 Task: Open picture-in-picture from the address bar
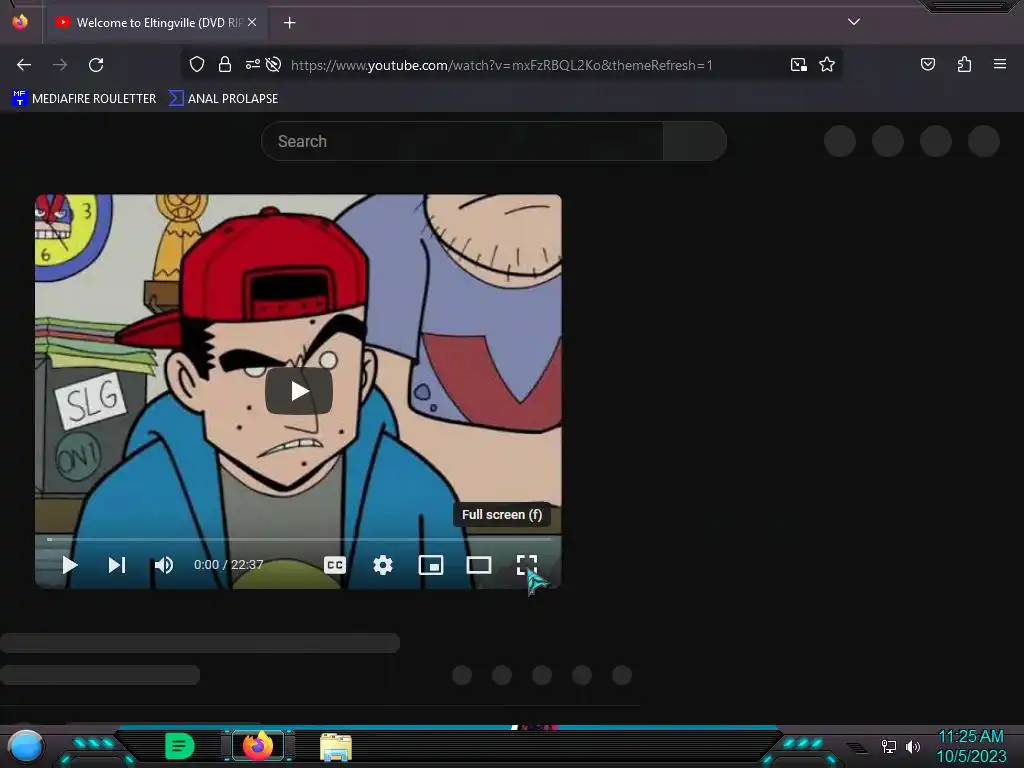tap(799, 65)
